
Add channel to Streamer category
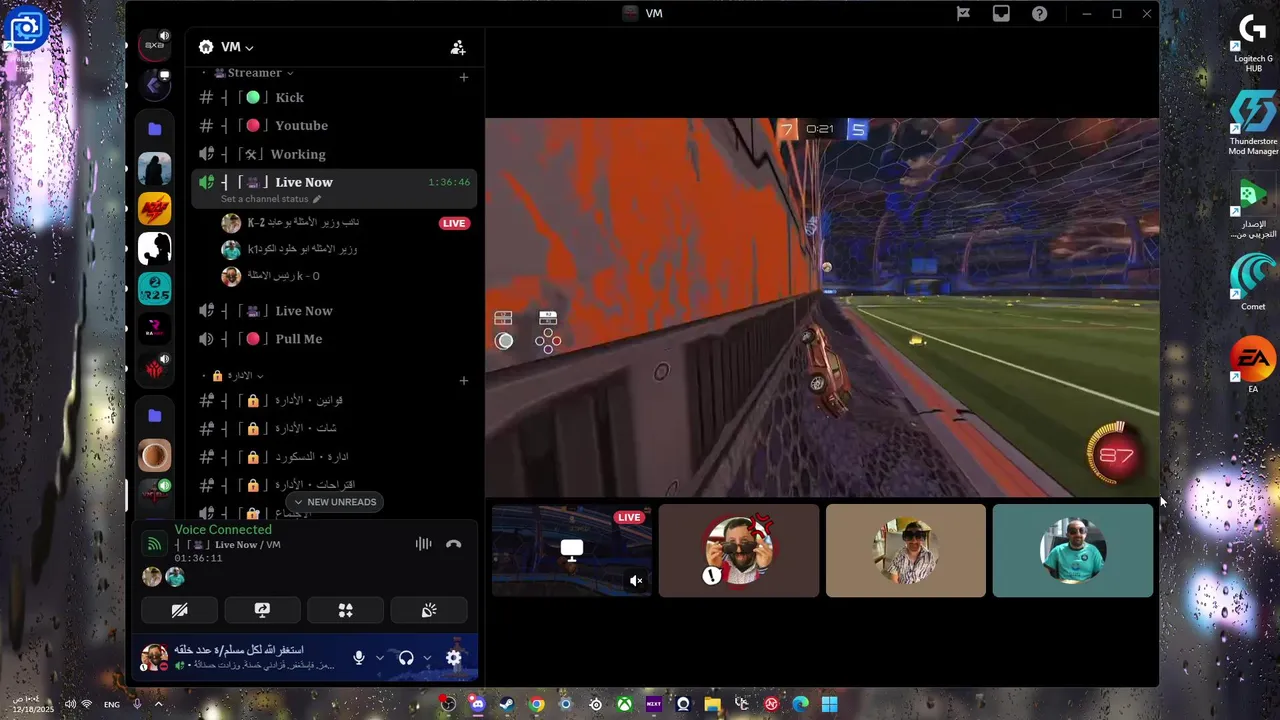pyautogui.click(x=463, y=78)
